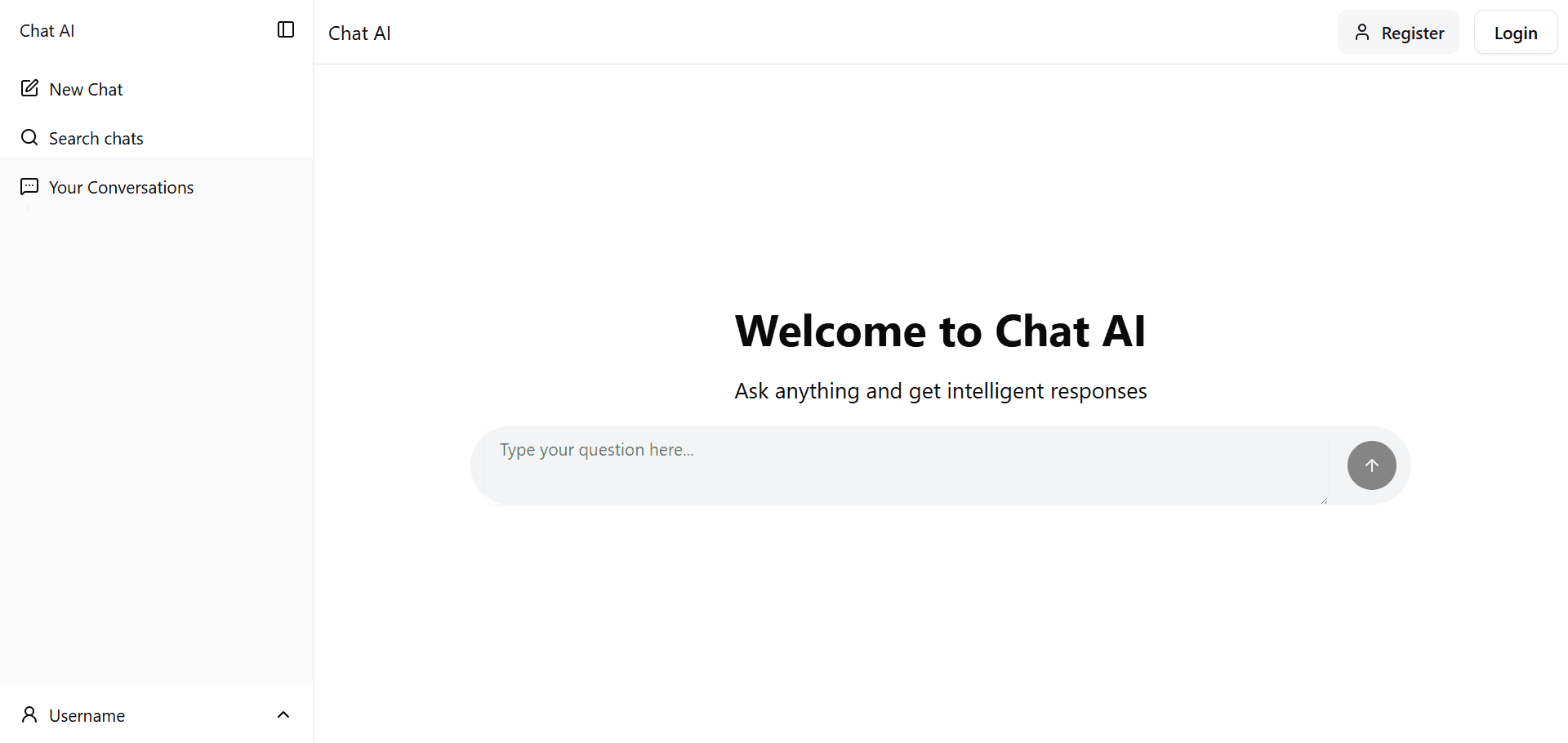1568x743 pixels.
Task: Collapse the Username section chevron
Action: point(283,714)
